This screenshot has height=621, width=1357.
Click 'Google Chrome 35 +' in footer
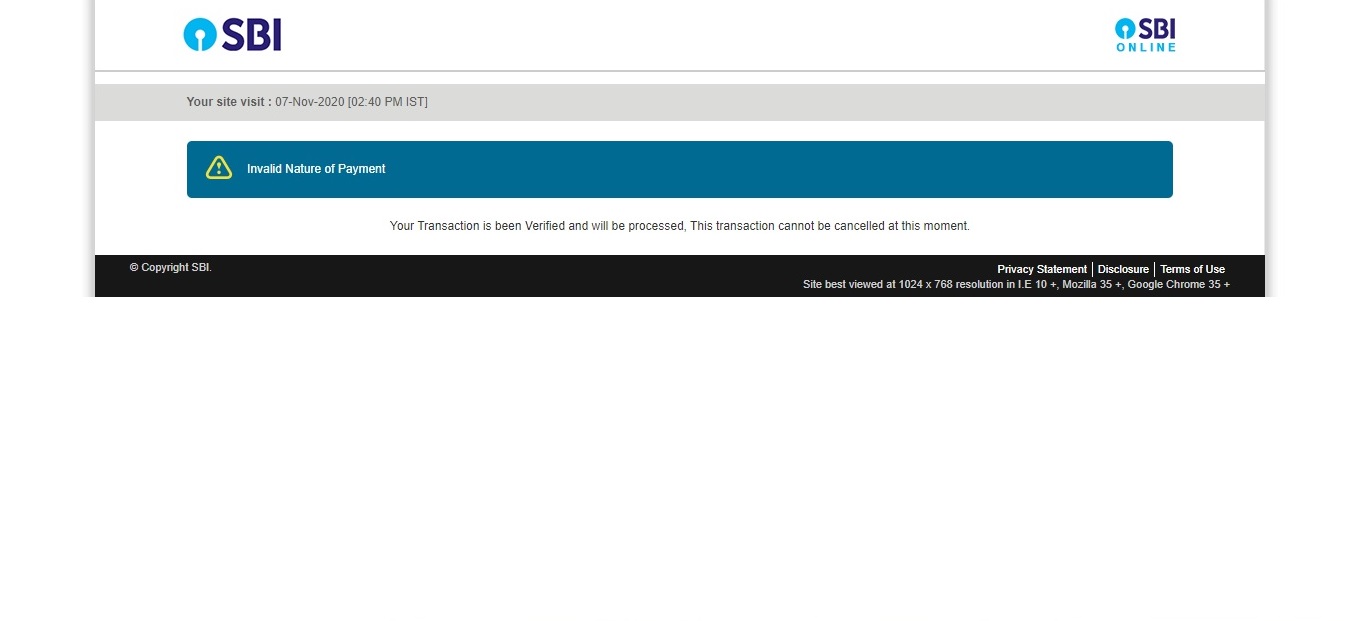click(1178, 285)
